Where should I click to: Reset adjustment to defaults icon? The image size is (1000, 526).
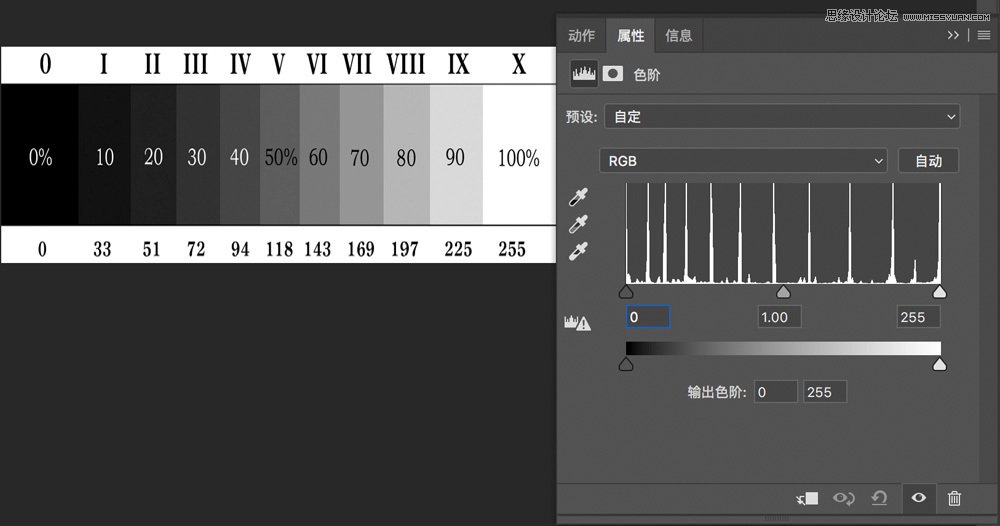pyautogui.click(x=880, y=498)
